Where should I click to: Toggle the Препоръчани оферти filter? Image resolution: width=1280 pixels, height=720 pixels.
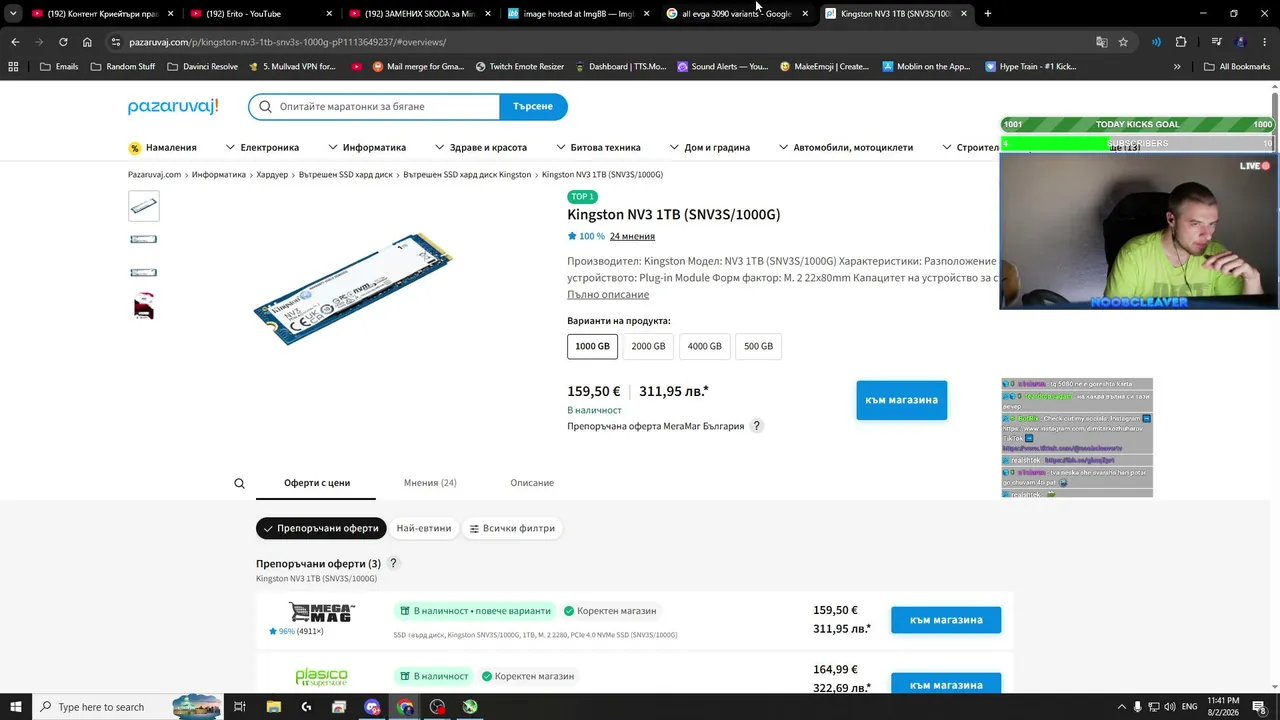point(321,528)
